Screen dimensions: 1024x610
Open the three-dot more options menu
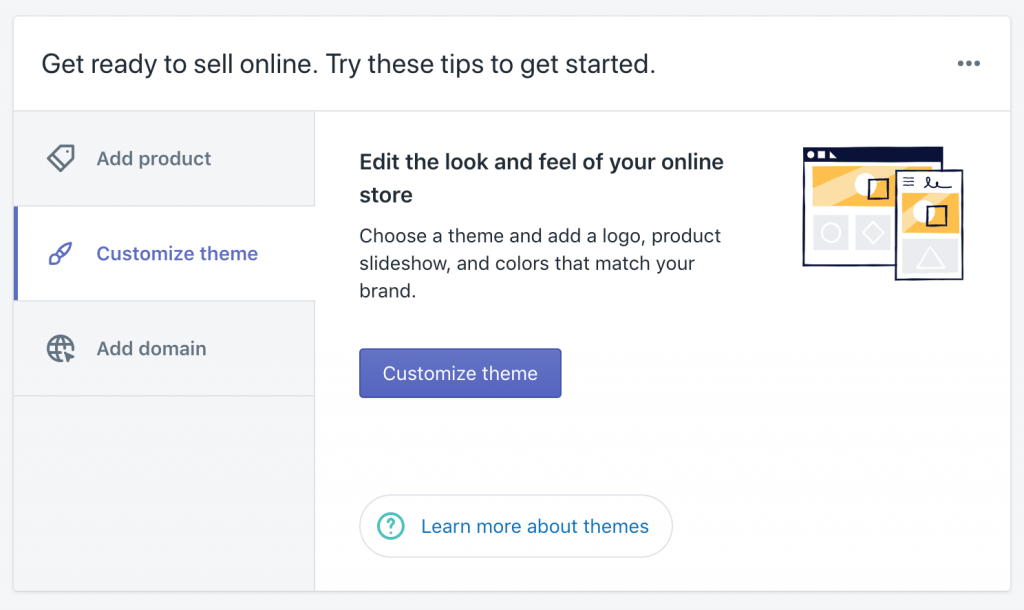click(x=968, y=63)
